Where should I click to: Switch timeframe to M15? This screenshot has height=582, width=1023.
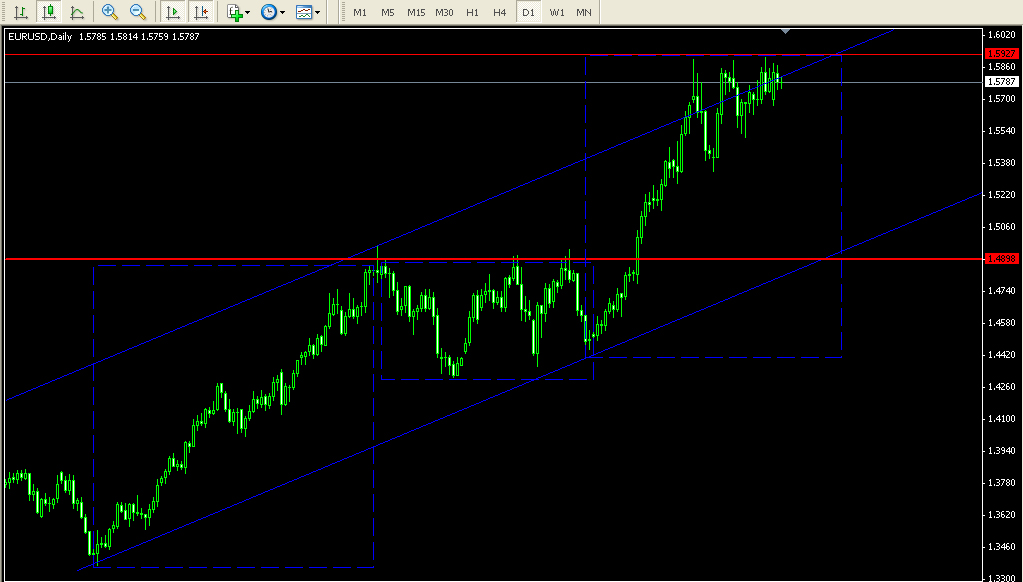coord(416,12)
